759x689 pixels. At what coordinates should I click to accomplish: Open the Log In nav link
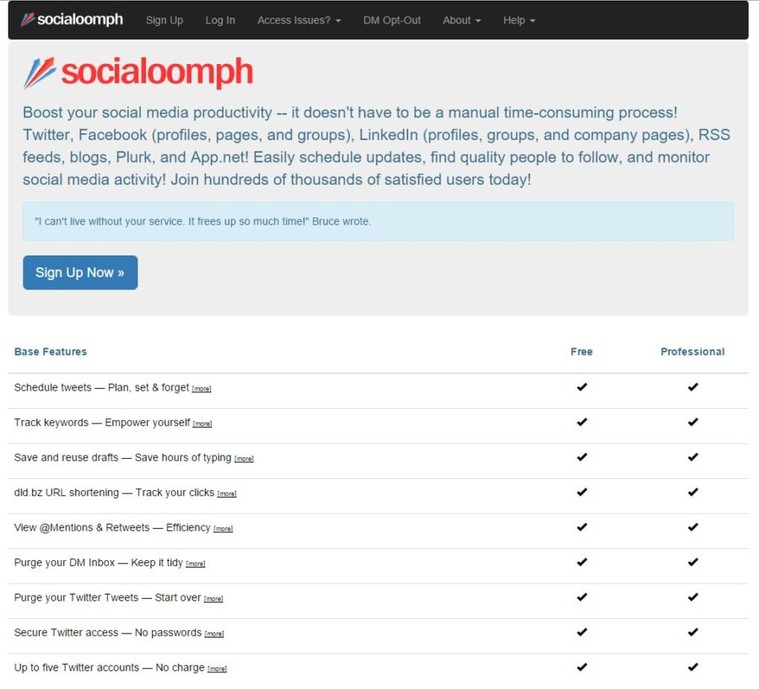pyautogui.click(x=220, y=20)
